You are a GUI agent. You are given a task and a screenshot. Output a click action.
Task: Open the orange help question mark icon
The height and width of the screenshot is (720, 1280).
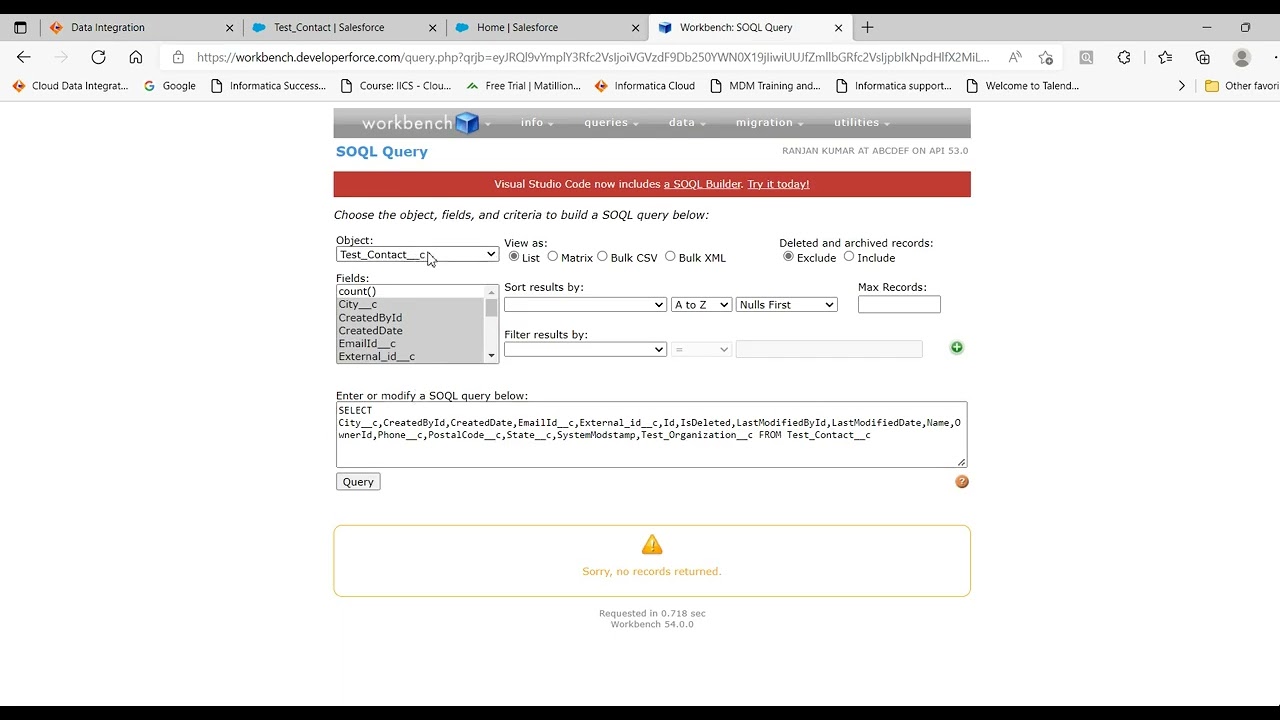click(962, 482)
